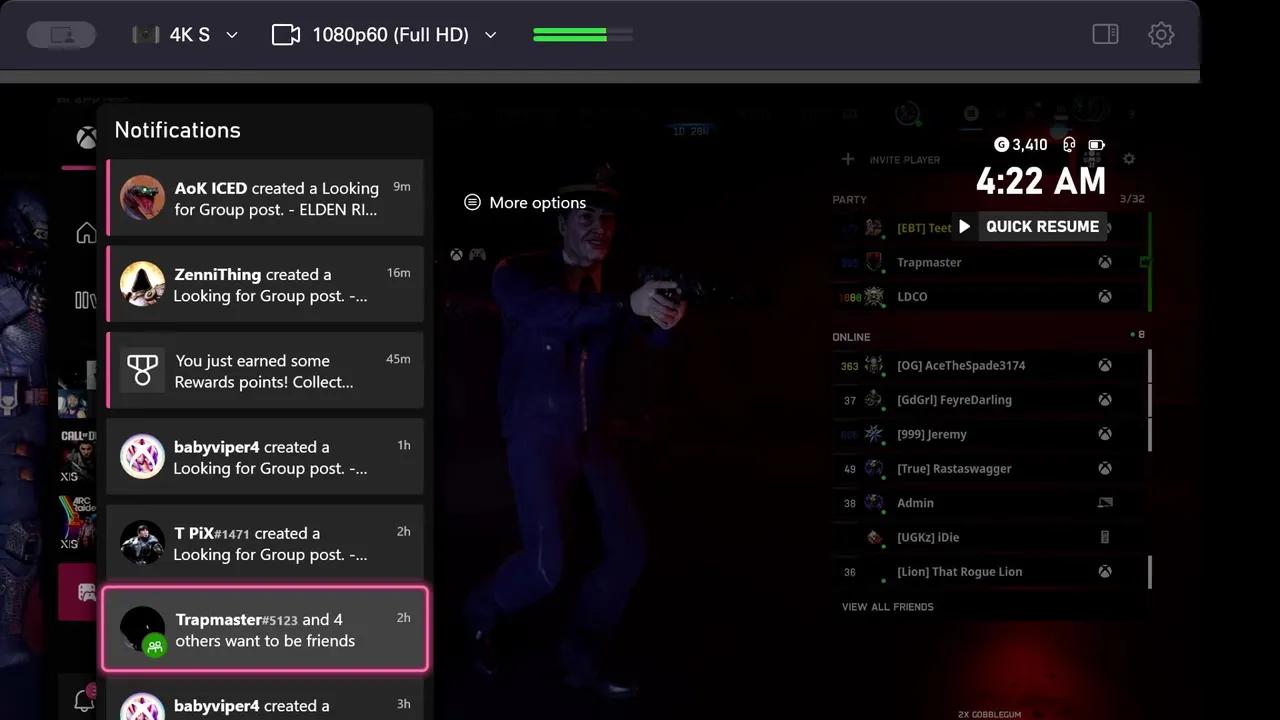Select [999] Jeremy in online list
1280x720 pixels.
pyautogui.click(x=988, y=435)
